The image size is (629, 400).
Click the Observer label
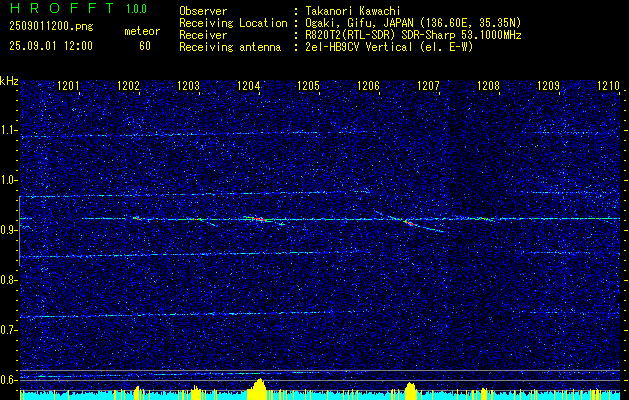203,11
